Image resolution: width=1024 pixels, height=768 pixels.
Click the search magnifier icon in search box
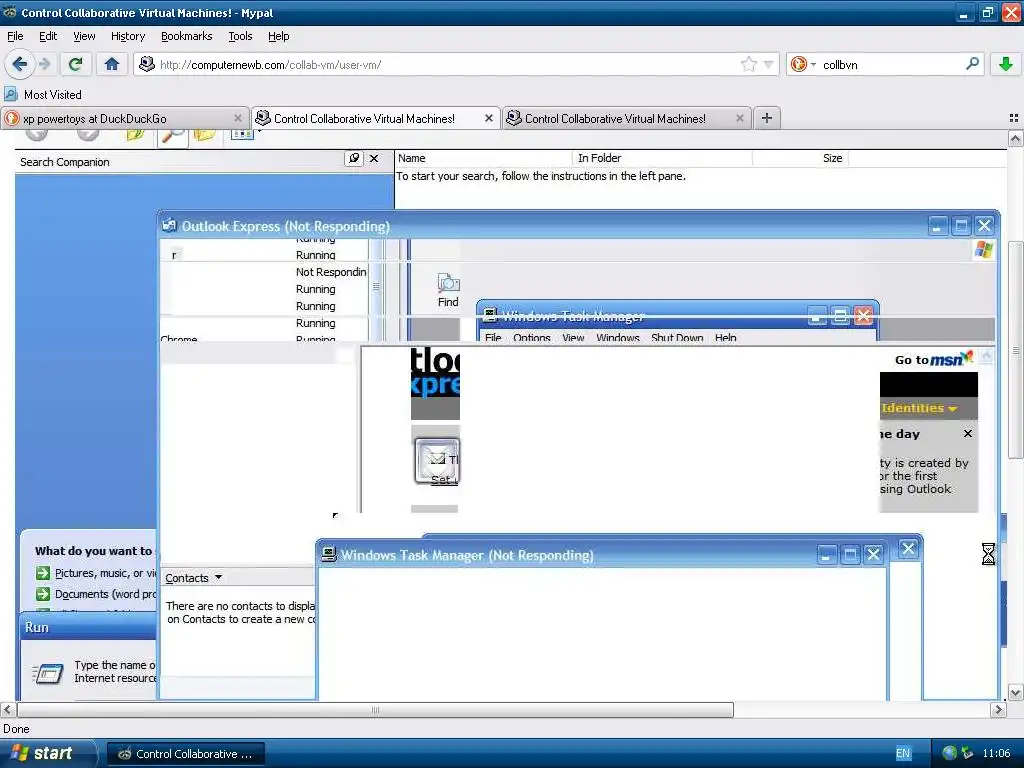tap(972, 64)
